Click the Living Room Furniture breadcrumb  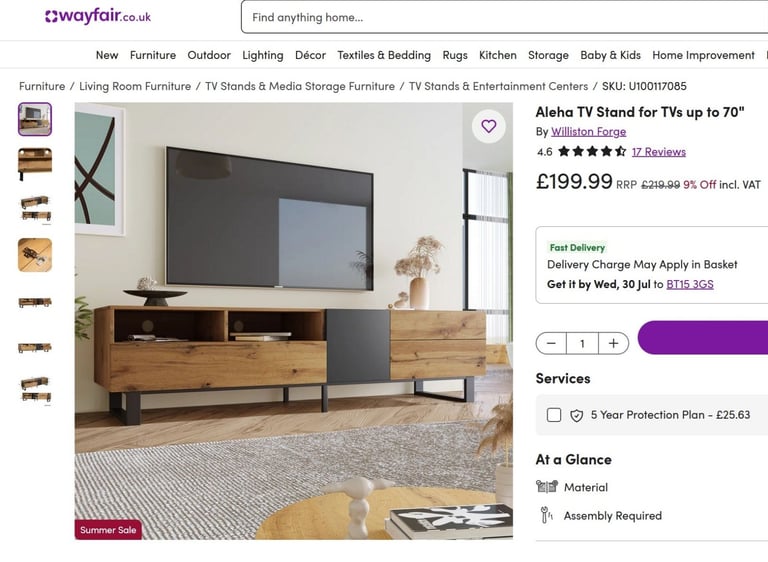(135, 86)
